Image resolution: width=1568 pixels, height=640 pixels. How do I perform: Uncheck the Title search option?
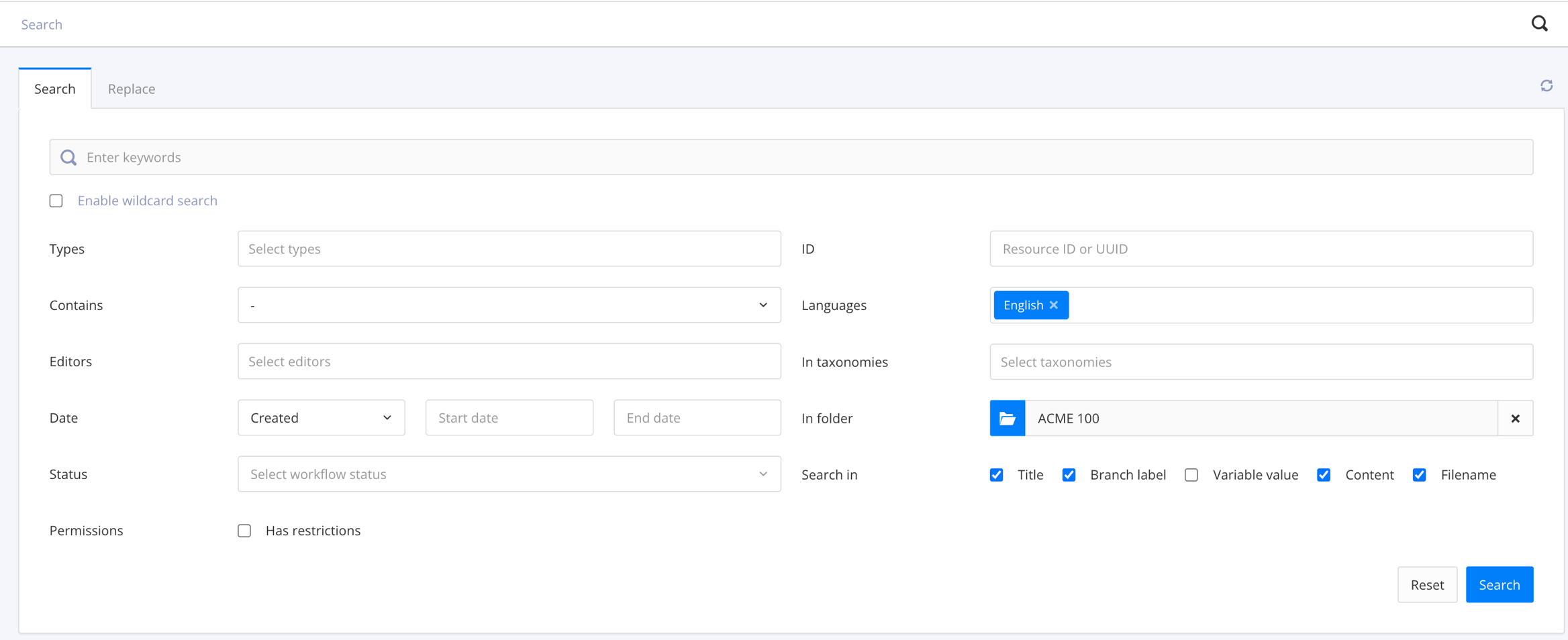coord(996,474)
